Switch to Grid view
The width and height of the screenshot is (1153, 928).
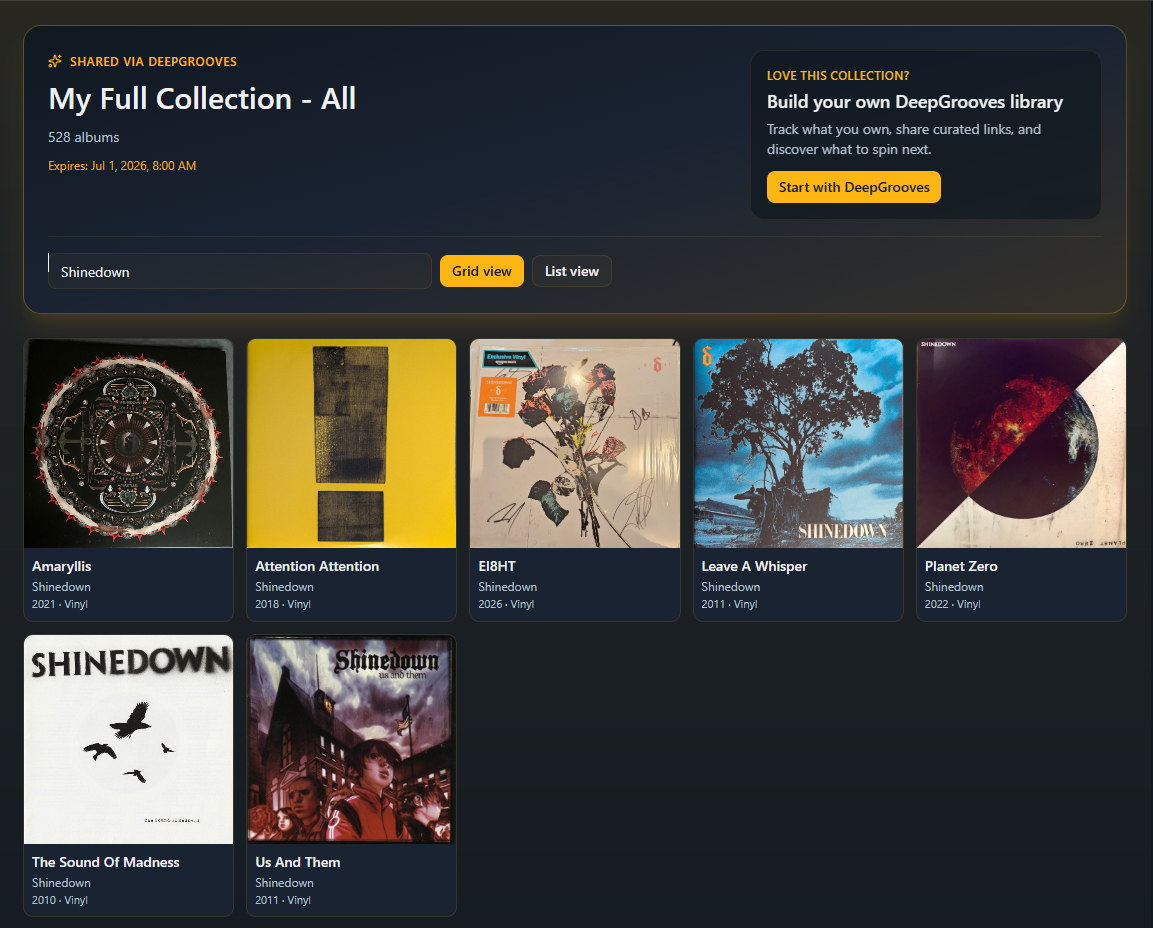pyautogui.click(x=482, y=271)
